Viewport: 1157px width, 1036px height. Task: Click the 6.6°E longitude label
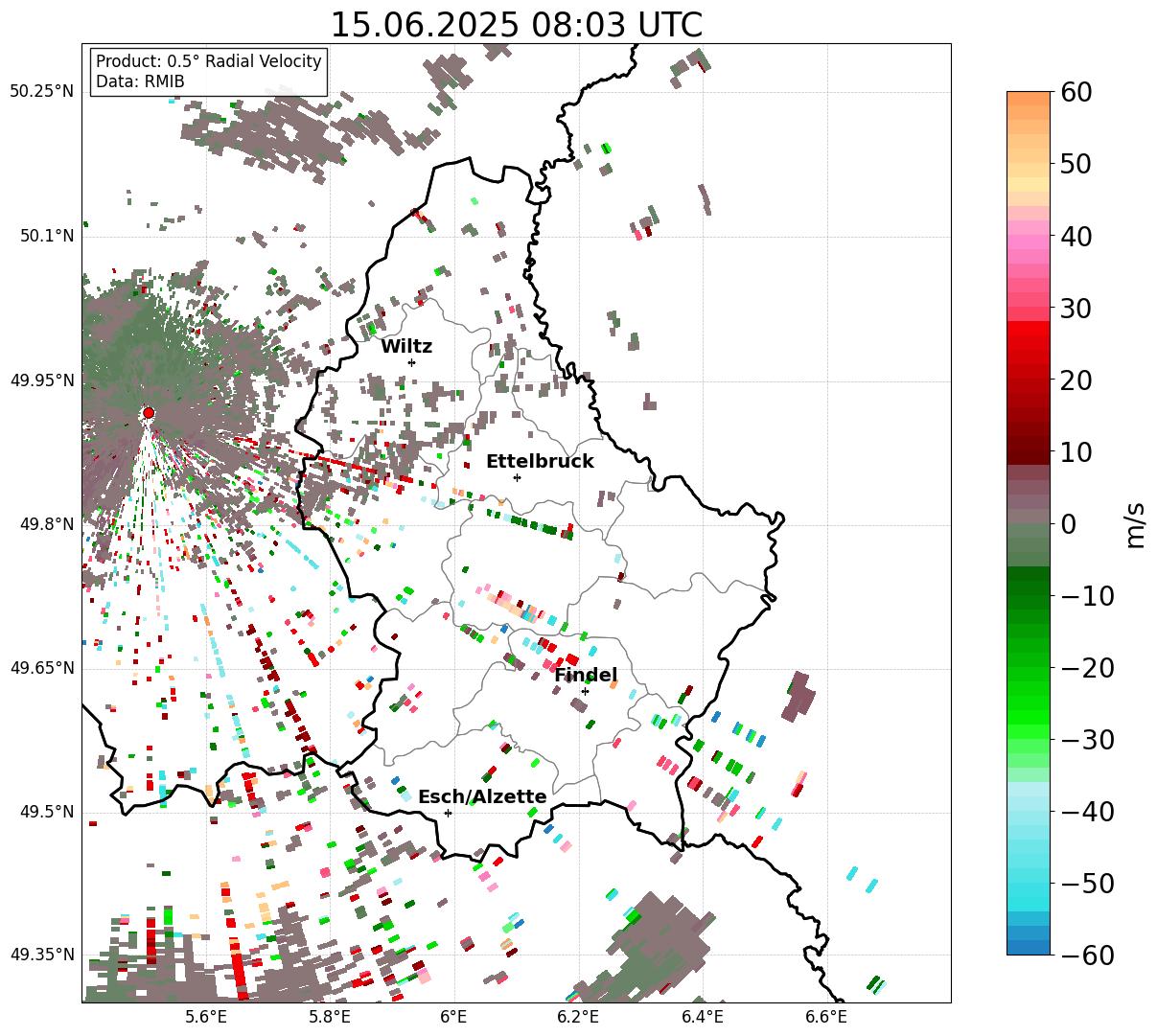[x=826, y=1017]
